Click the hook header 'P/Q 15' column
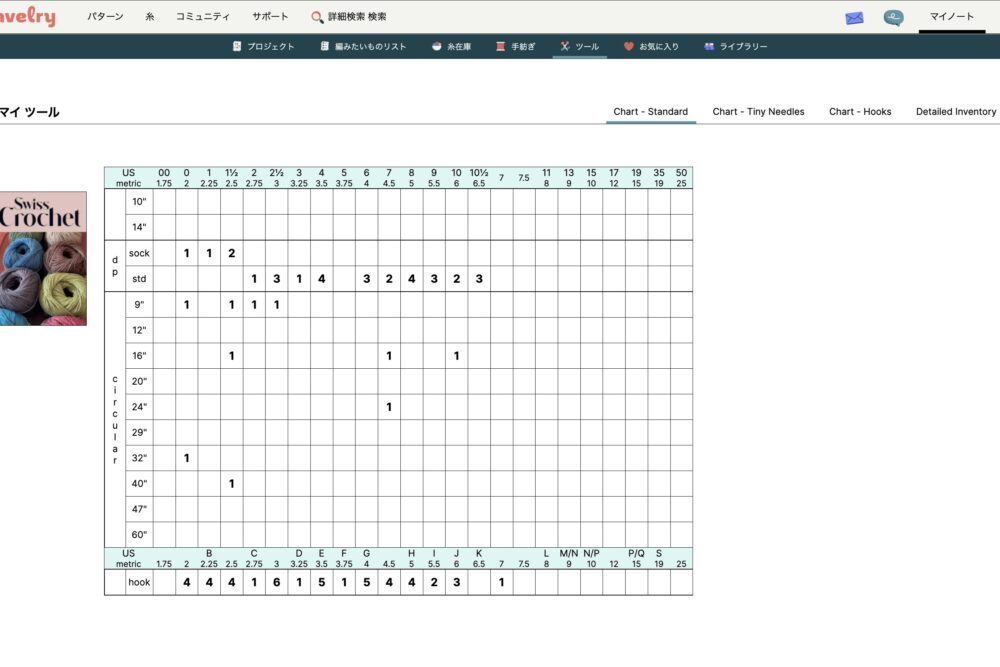The image size is (1000, 667). (x=636, y=559)
